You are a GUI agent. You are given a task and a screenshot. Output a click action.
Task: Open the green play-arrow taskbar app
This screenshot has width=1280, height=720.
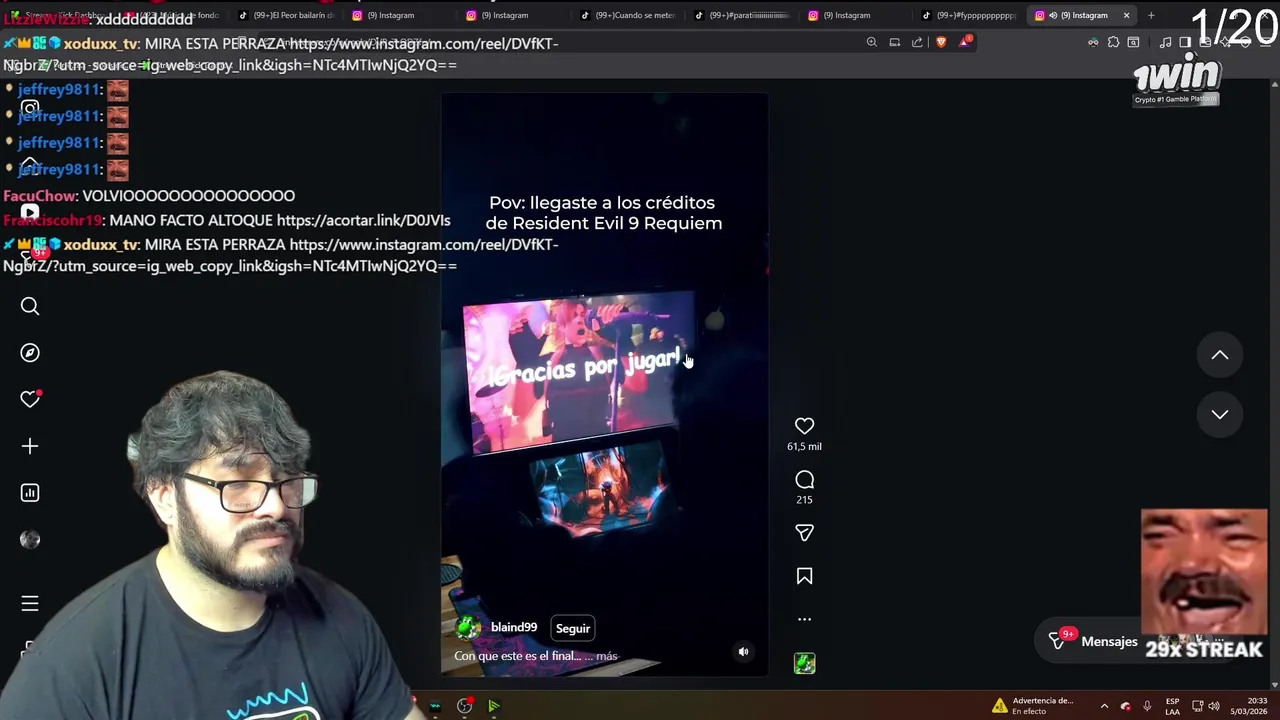click(x=494, y=706)
